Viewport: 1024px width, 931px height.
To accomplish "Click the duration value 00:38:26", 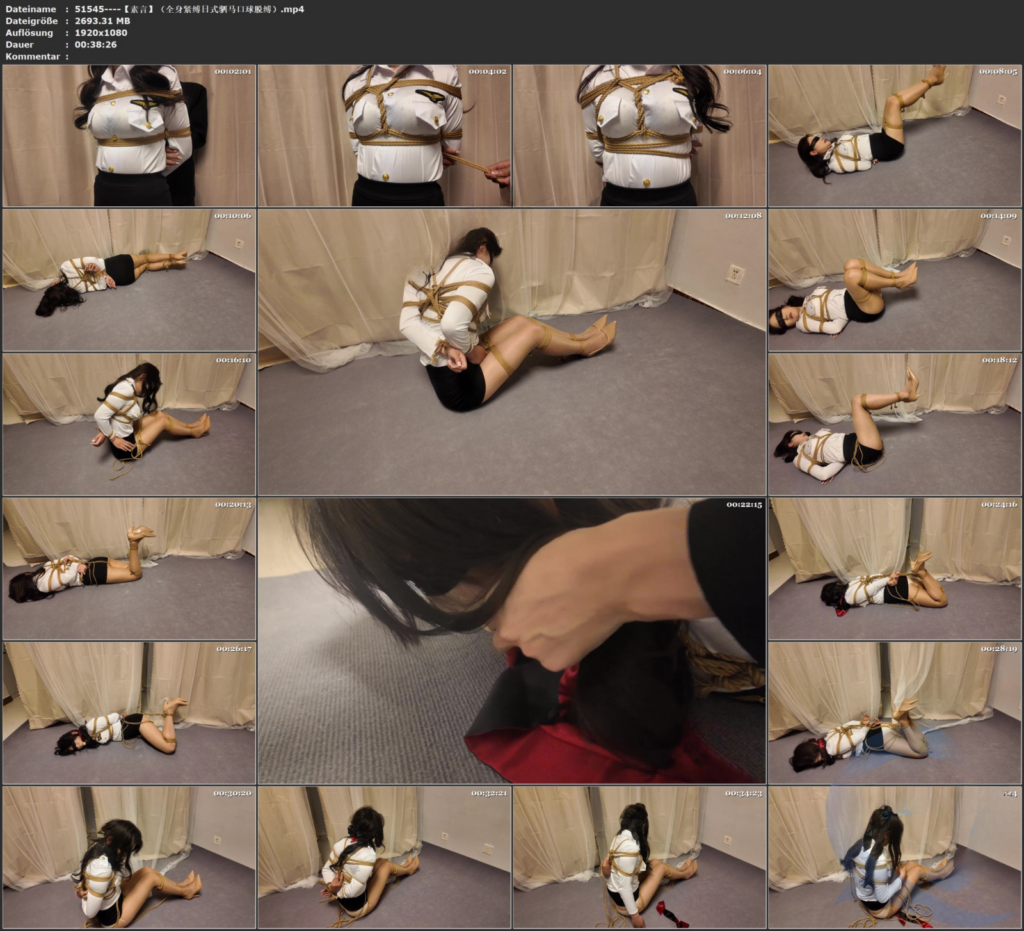I will 95,44.
